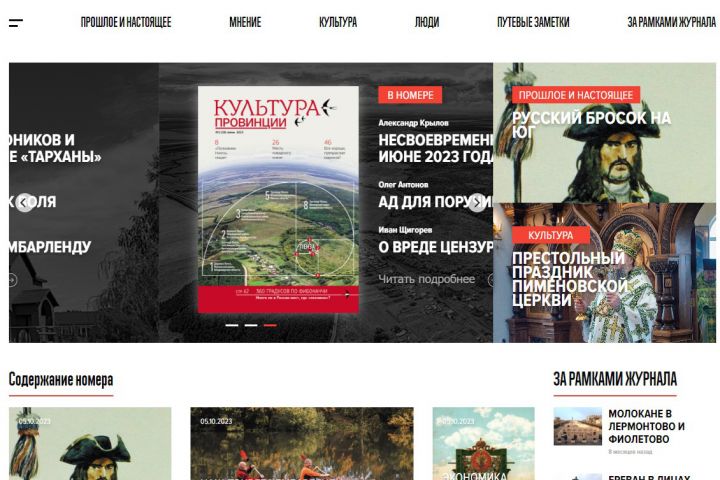The image size is (720, 480).
Task: Open Читать подробнее link
Action: click(427, 279)
